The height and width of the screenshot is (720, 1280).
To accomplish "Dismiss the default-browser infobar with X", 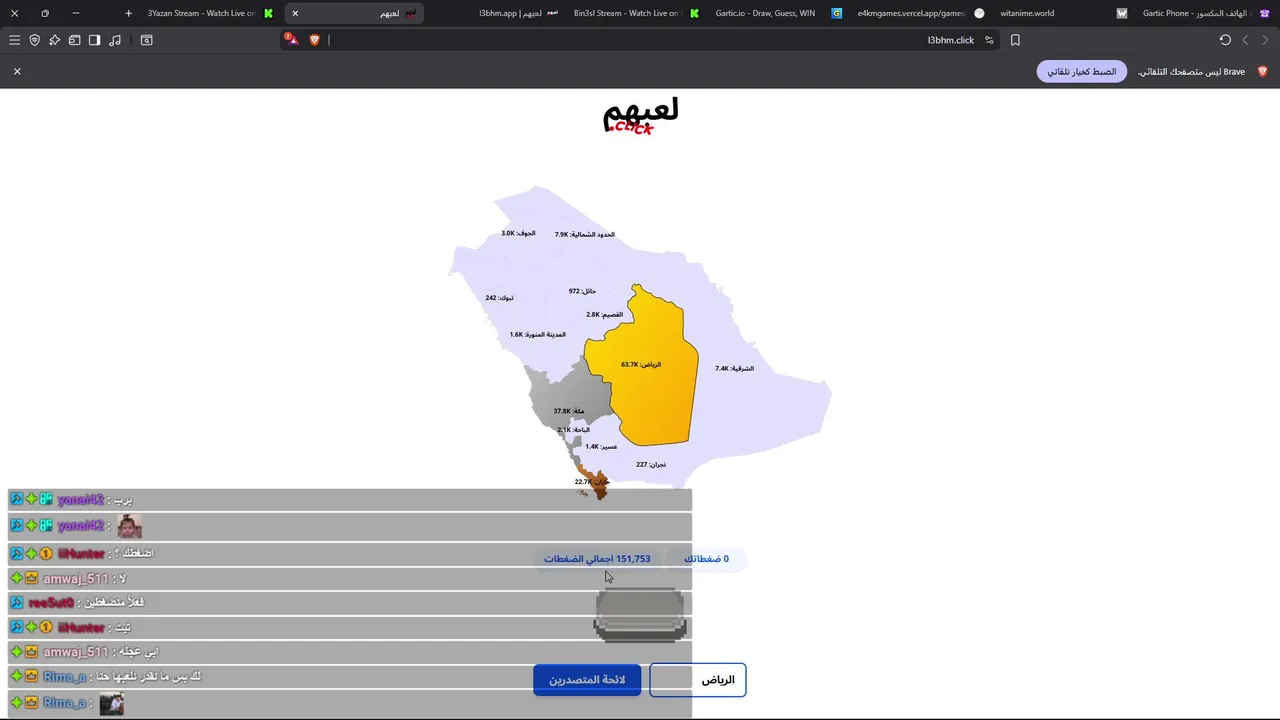I will click(x=17, y=71).
